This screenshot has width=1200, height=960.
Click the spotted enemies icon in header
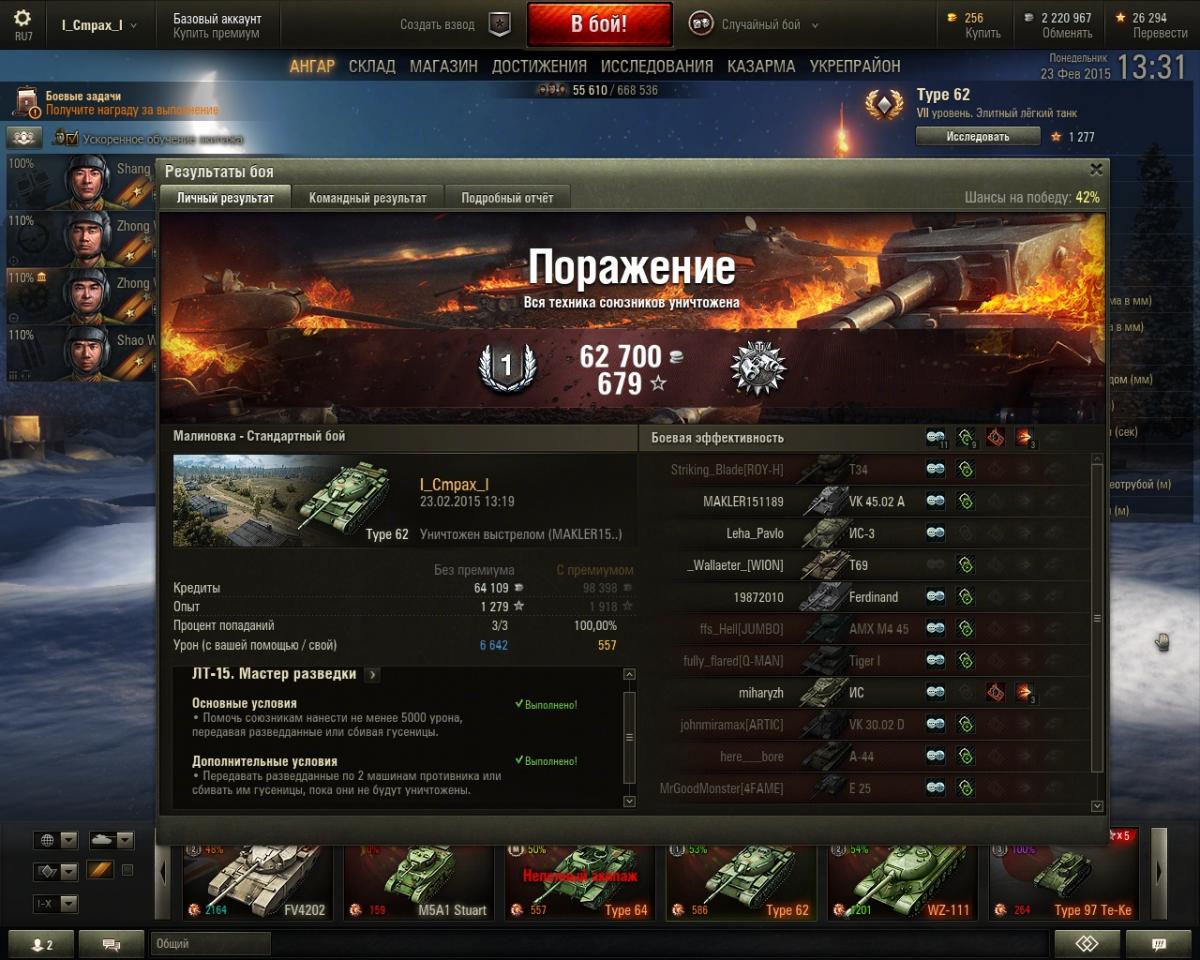(935, 437)
